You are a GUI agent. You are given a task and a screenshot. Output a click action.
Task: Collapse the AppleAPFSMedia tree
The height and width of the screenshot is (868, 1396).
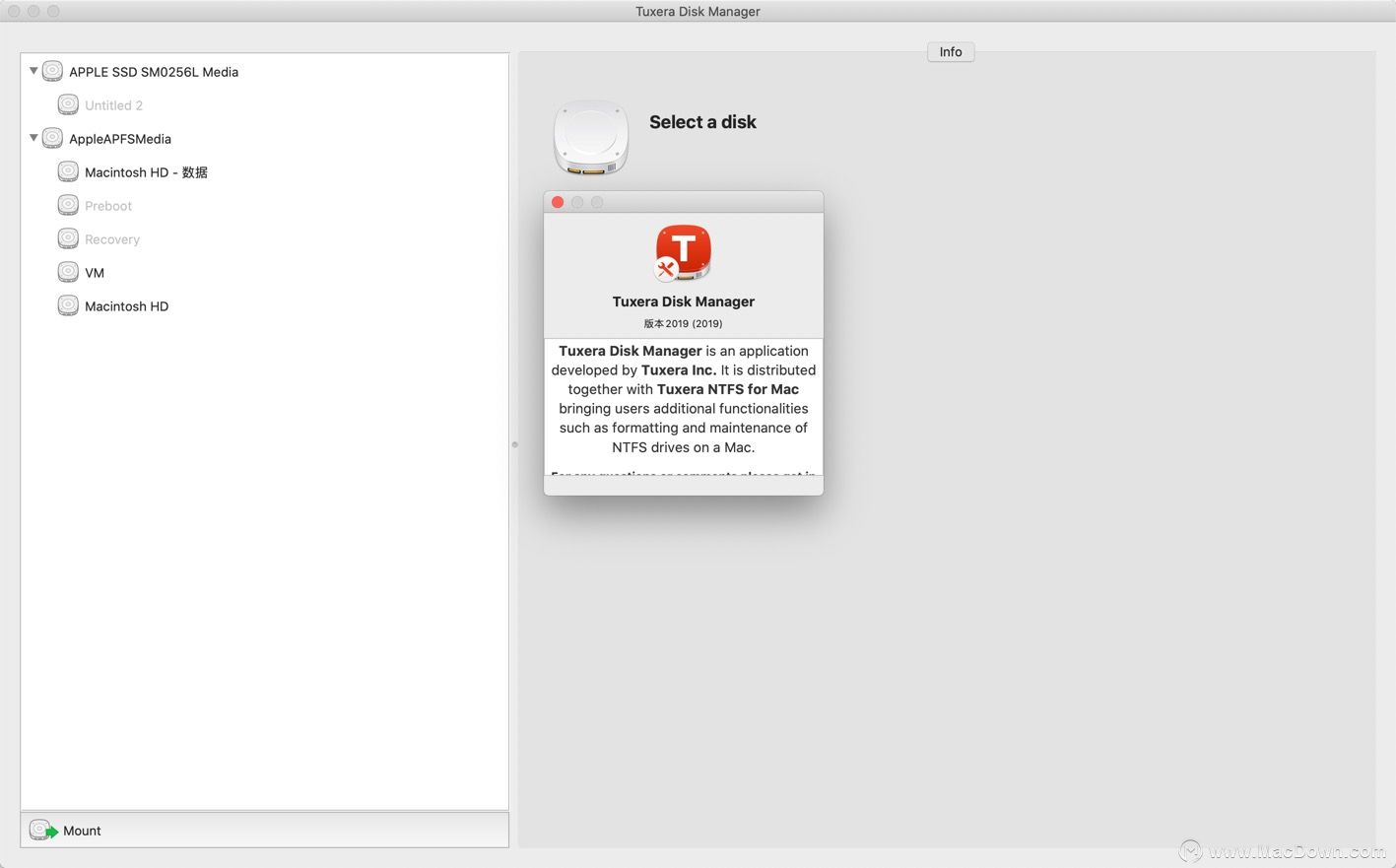pos(33,138)
